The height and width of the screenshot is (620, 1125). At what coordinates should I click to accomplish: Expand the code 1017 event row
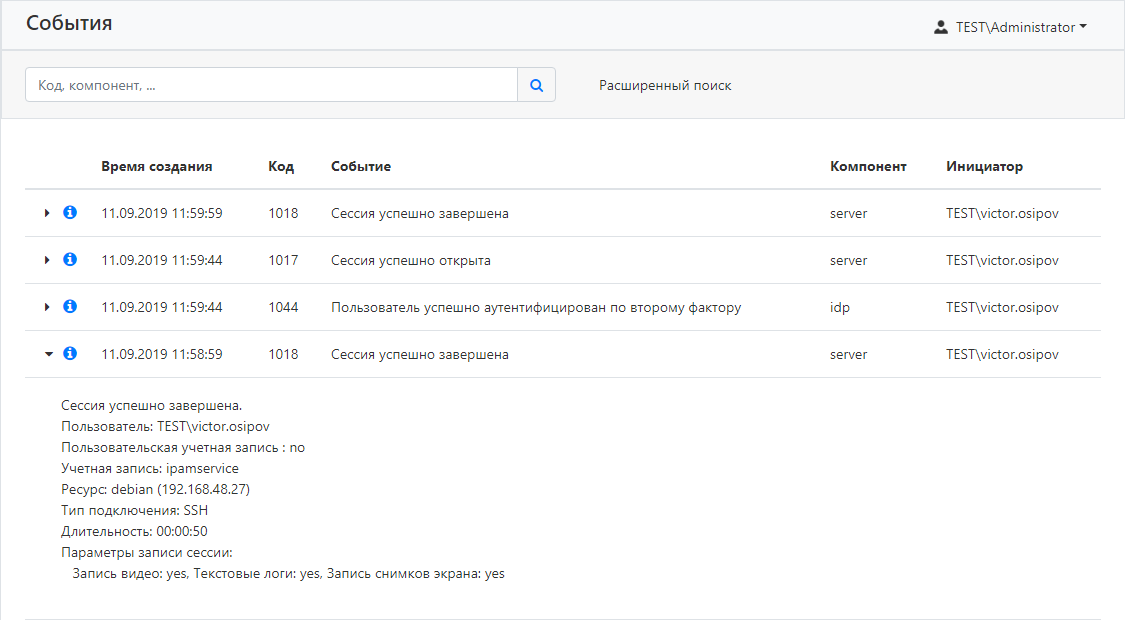[x=47, y=260]
